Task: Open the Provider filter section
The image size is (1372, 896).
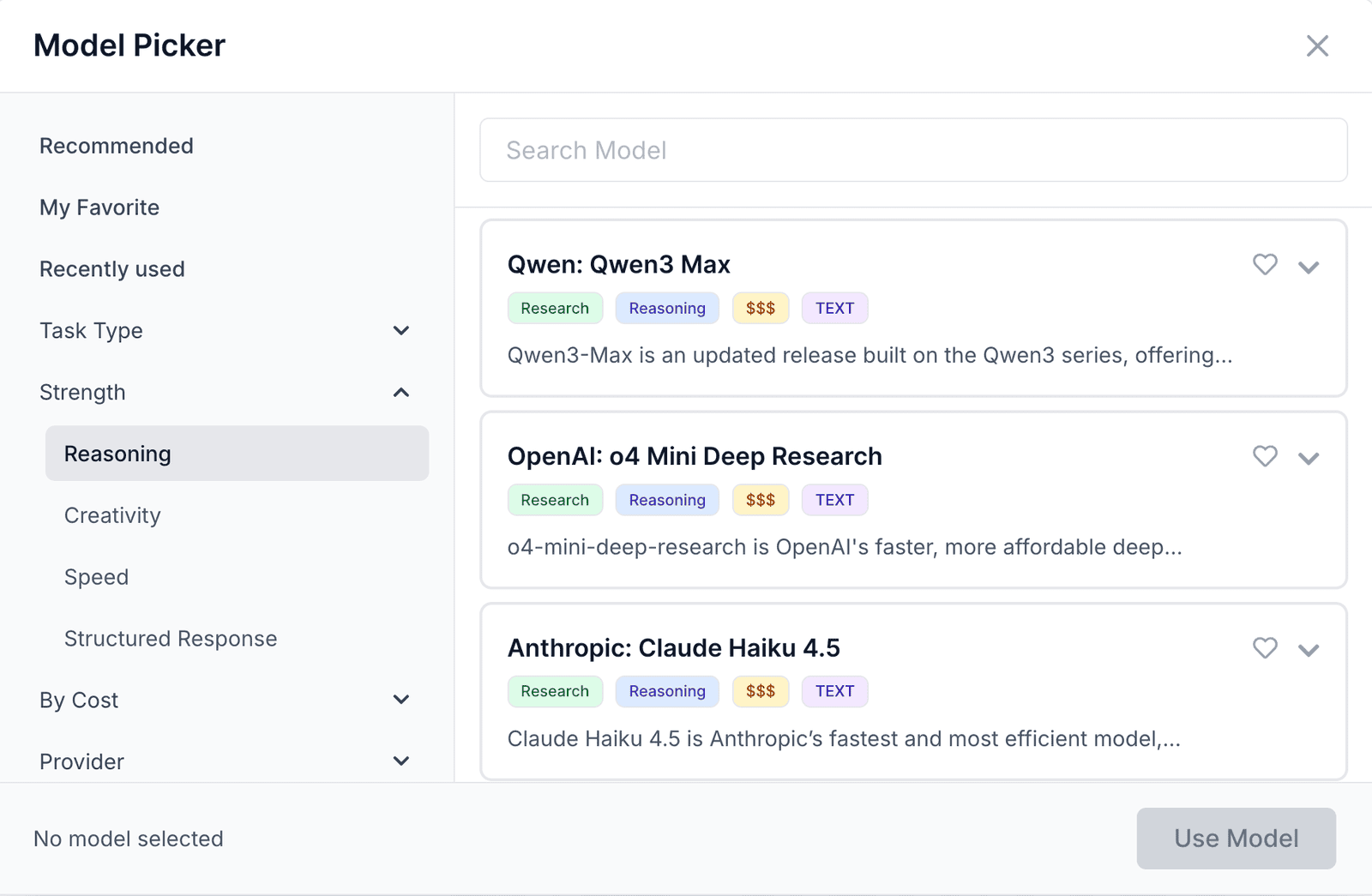Action: click(400, 761)
